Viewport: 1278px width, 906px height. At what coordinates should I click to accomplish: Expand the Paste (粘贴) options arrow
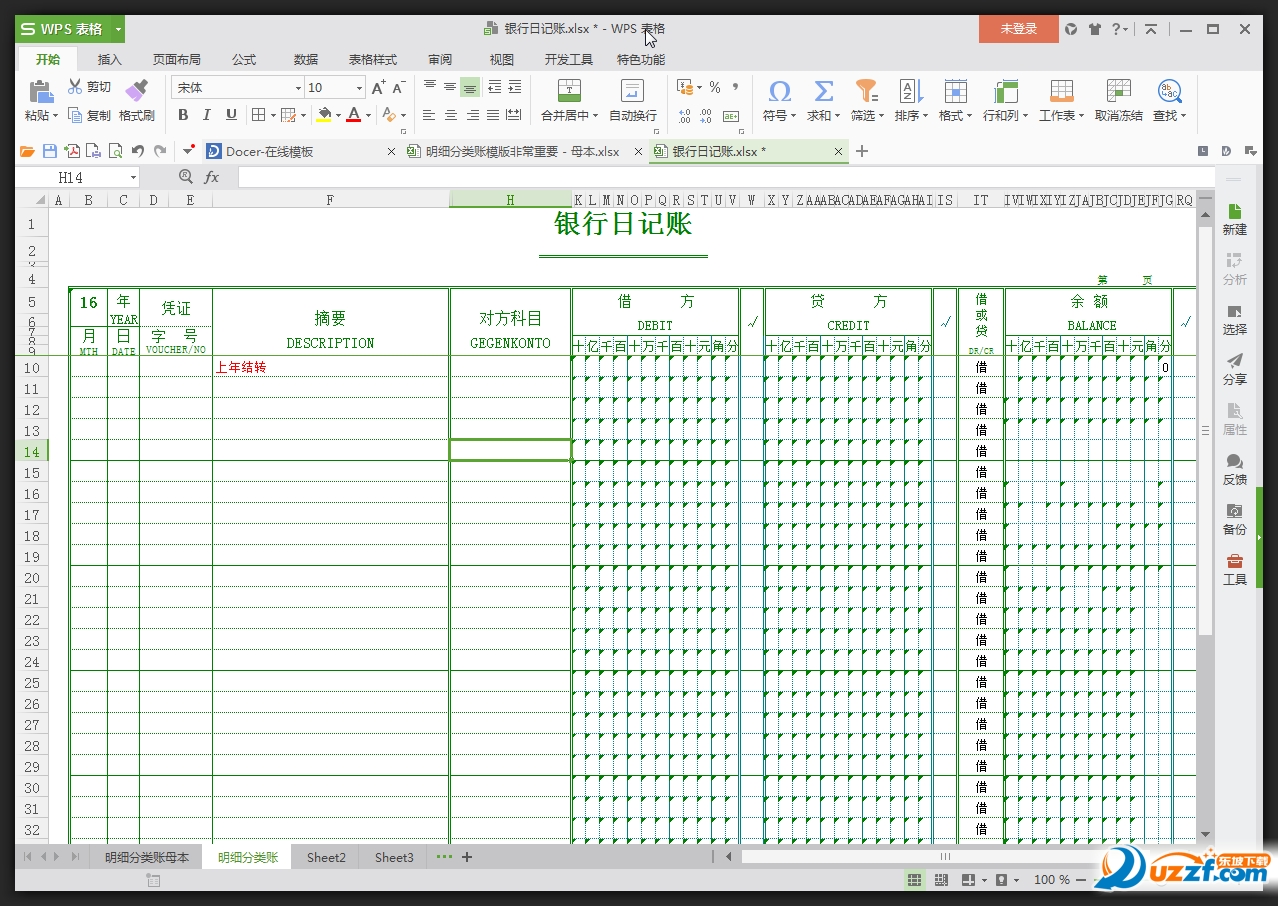pos(56,116)
